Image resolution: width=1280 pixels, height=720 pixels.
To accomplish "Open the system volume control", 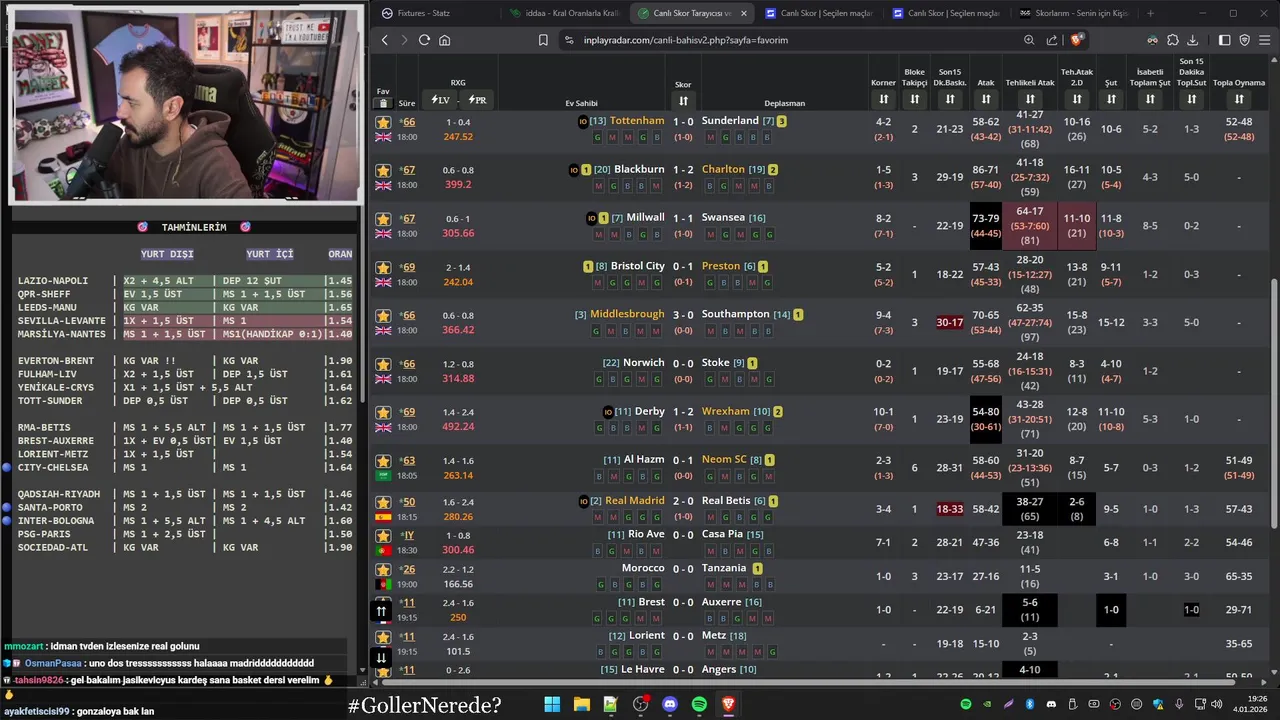I will [1216, 704].
